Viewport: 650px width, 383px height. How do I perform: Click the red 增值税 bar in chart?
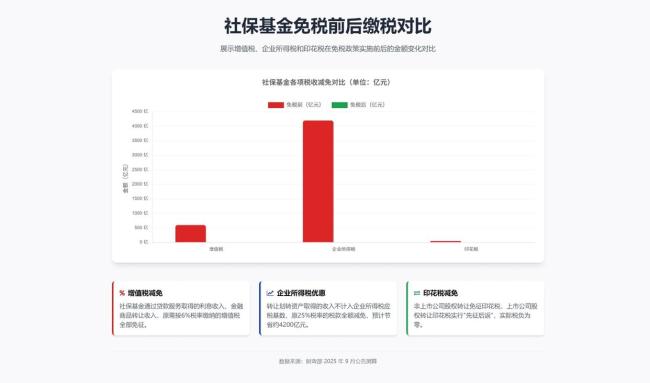(191, 234)
